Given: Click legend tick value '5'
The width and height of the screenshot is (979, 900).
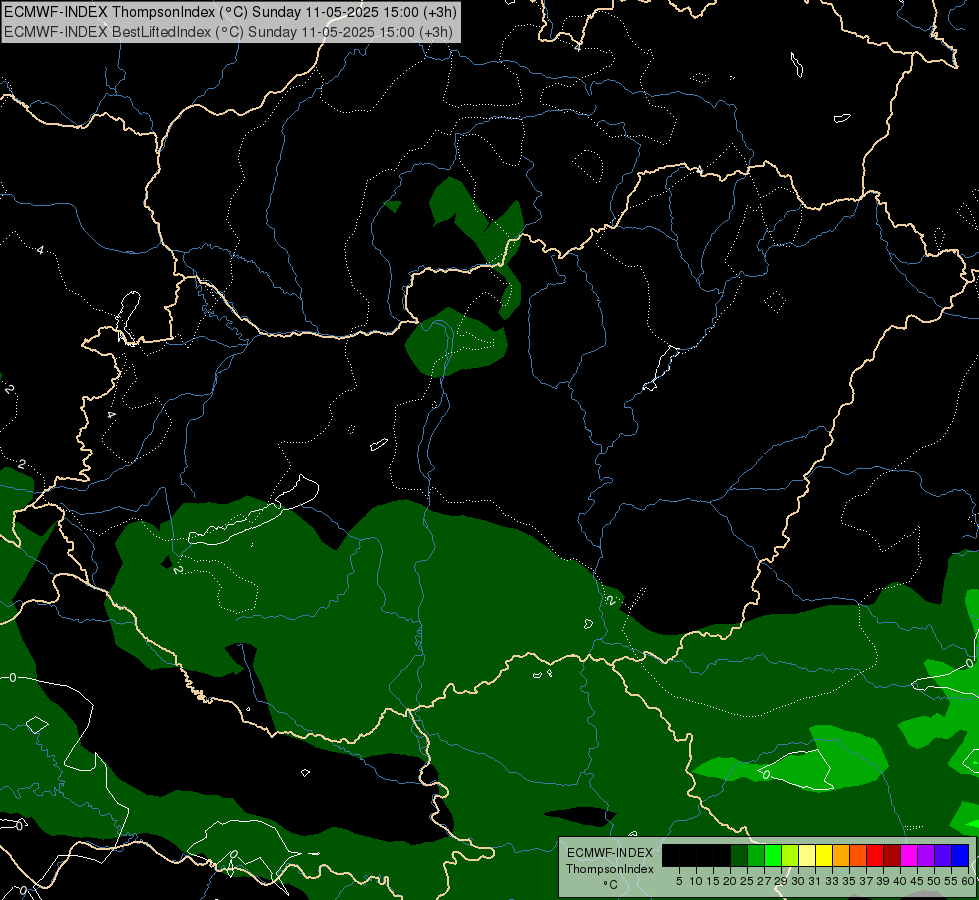Looking at the screenshot, I should click(x=679, y=881).
